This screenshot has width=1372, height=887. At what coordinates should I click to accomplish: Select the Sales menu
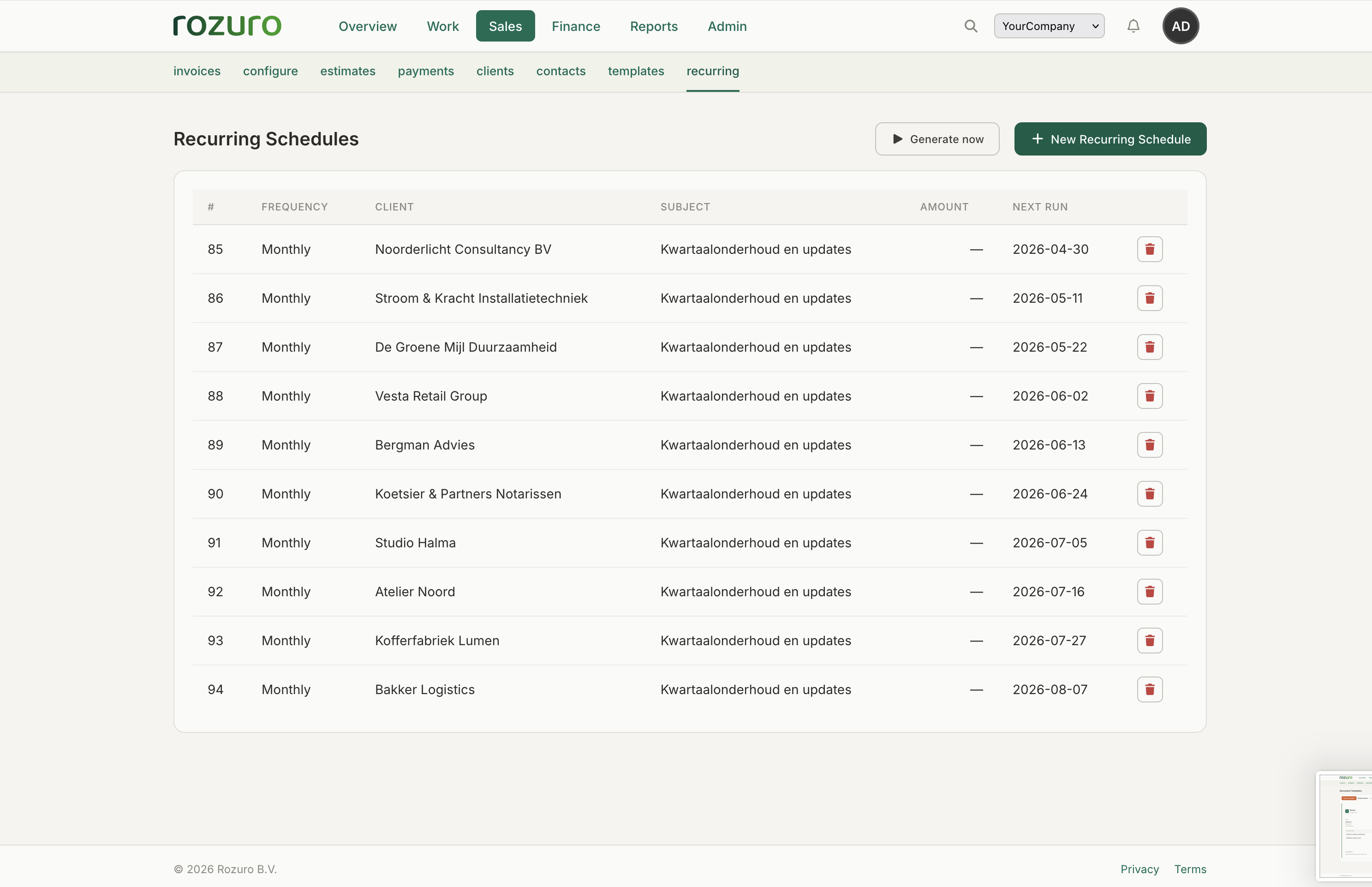point(505,26)
